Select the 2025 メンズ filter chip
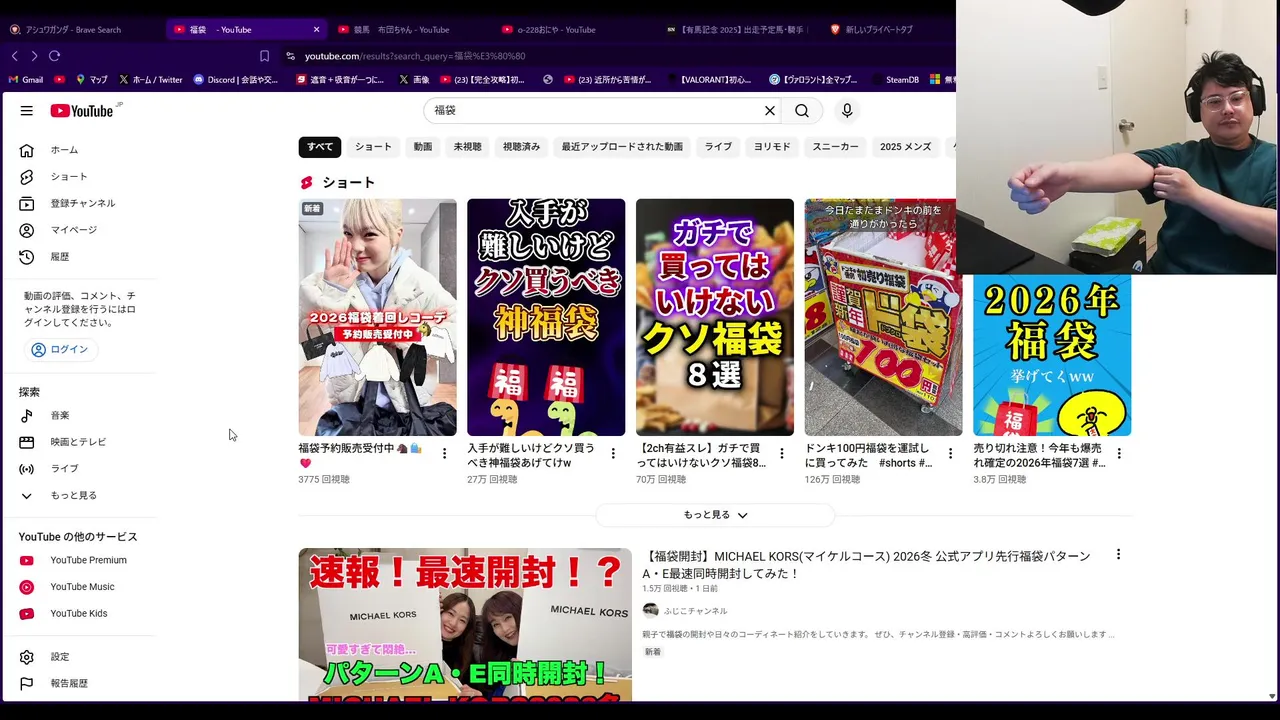The width and height of the screenshot is (1280, 720). pyautogui.click(x=905, y=147)
